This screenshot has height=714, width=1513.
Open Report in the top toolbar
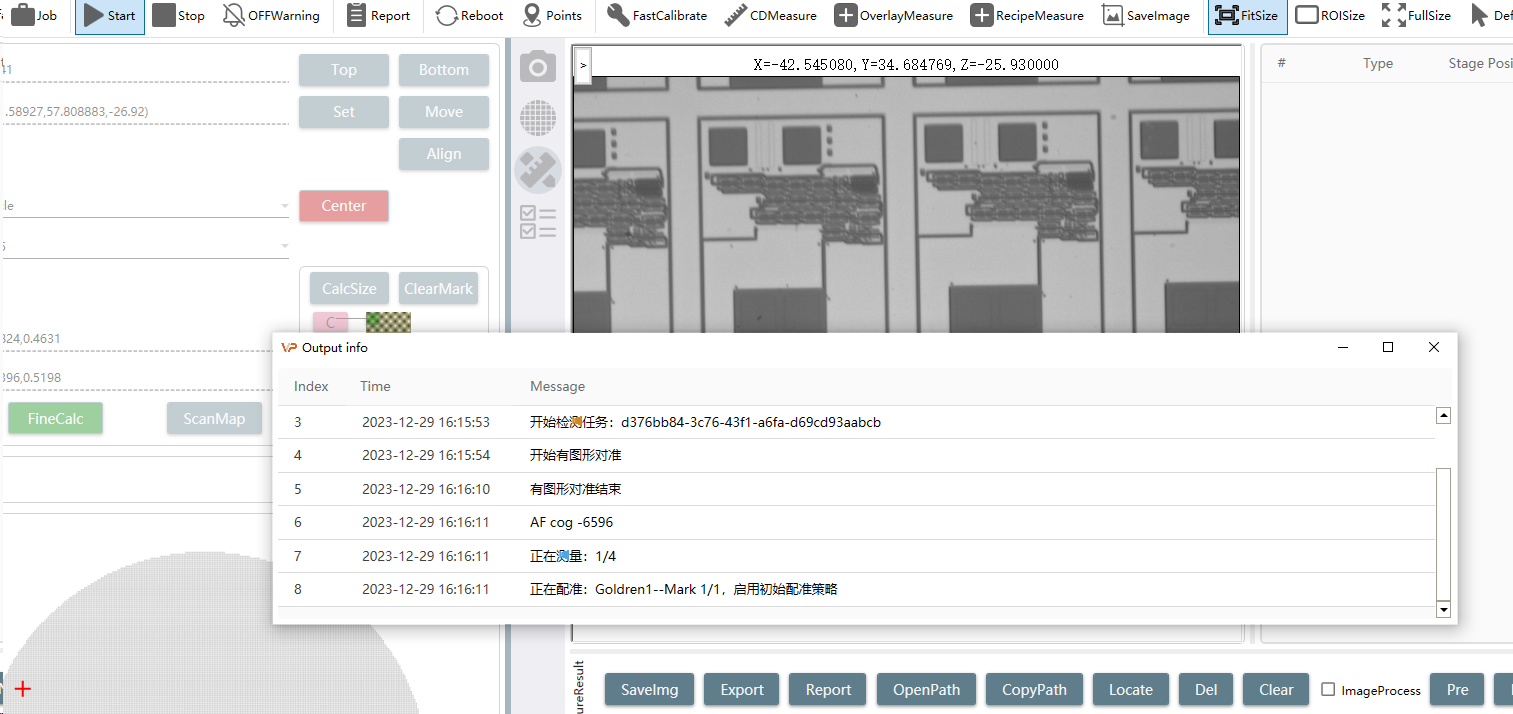[378, 16]
